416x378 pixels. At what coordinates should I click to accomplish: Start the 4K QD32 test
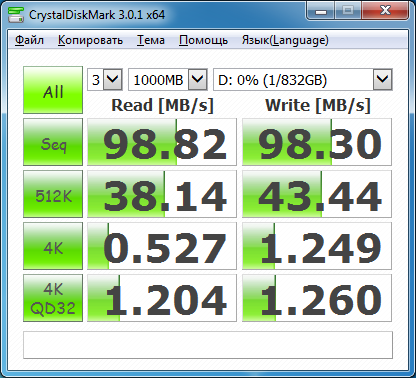(53, 298)
